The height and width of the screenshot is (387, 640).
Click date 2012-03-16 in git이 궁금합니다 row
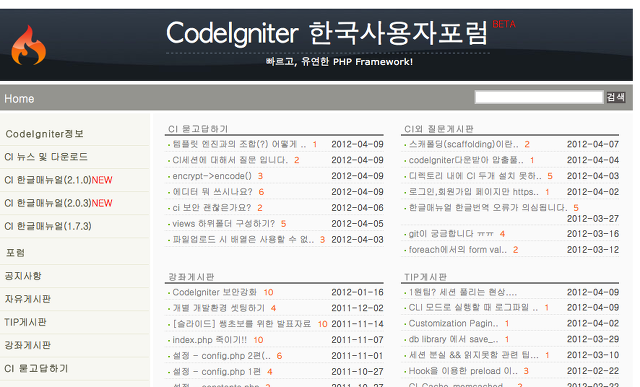click(x=593, y=234)
